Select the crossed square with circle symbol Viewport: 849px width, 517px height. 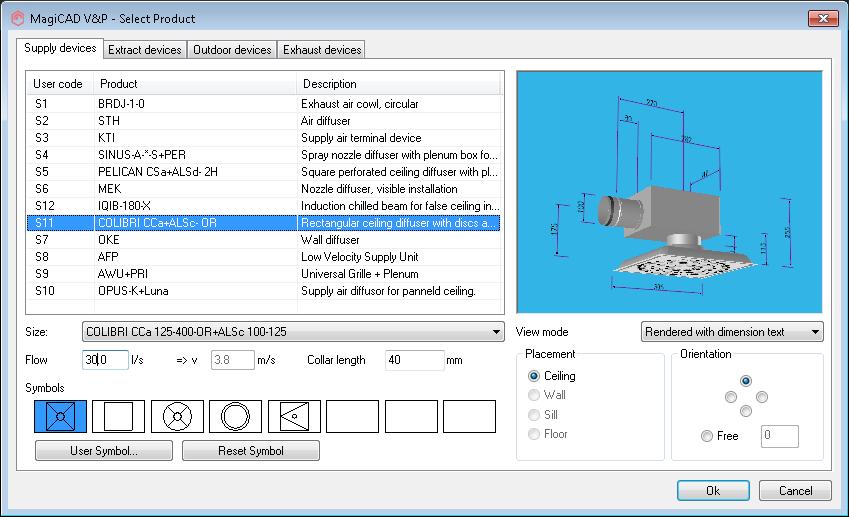click(x=60, y=416)
